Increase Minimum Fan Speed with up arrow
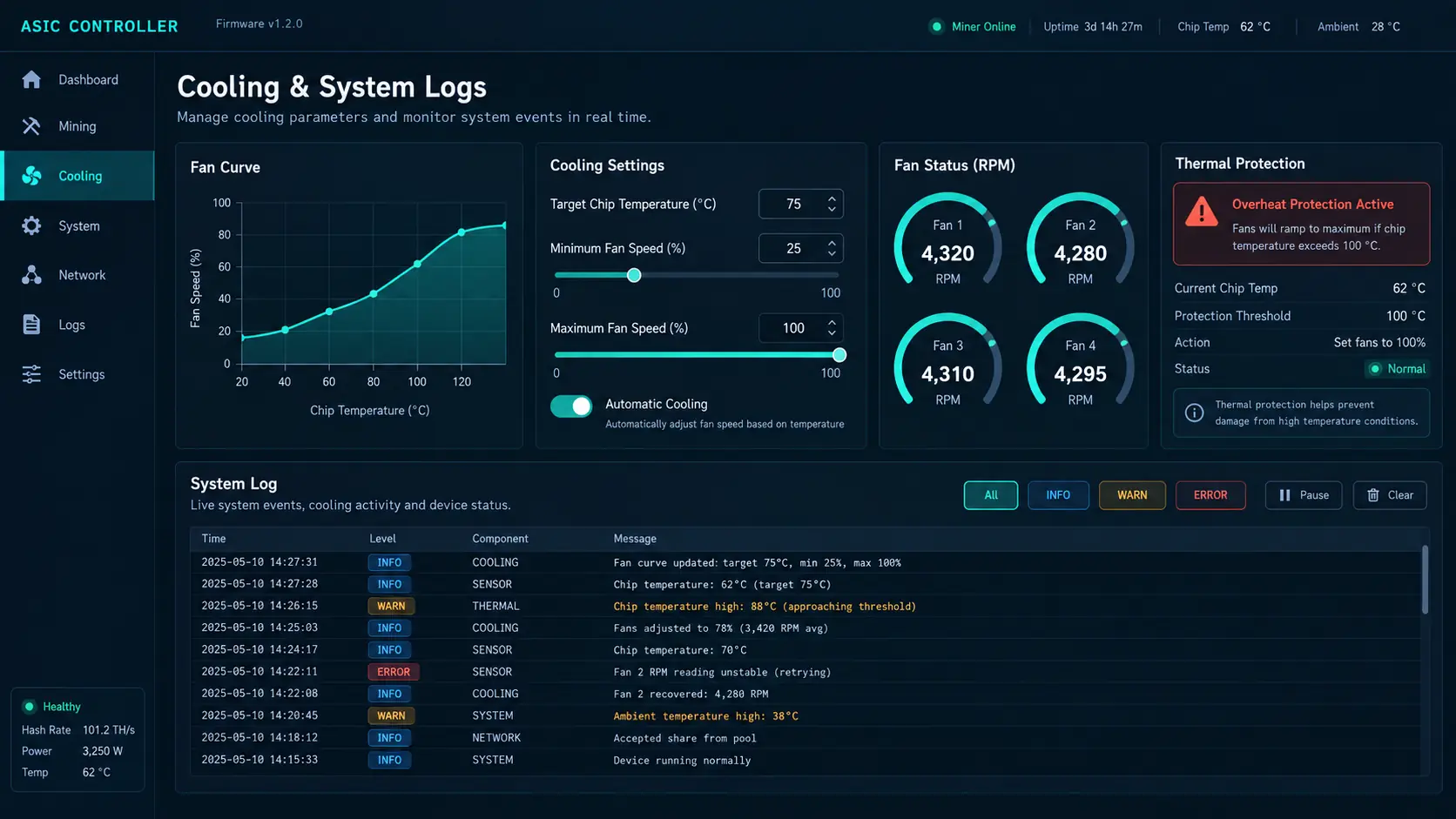This screenshot has width=1456, height=819. click(x=832, y=243)
